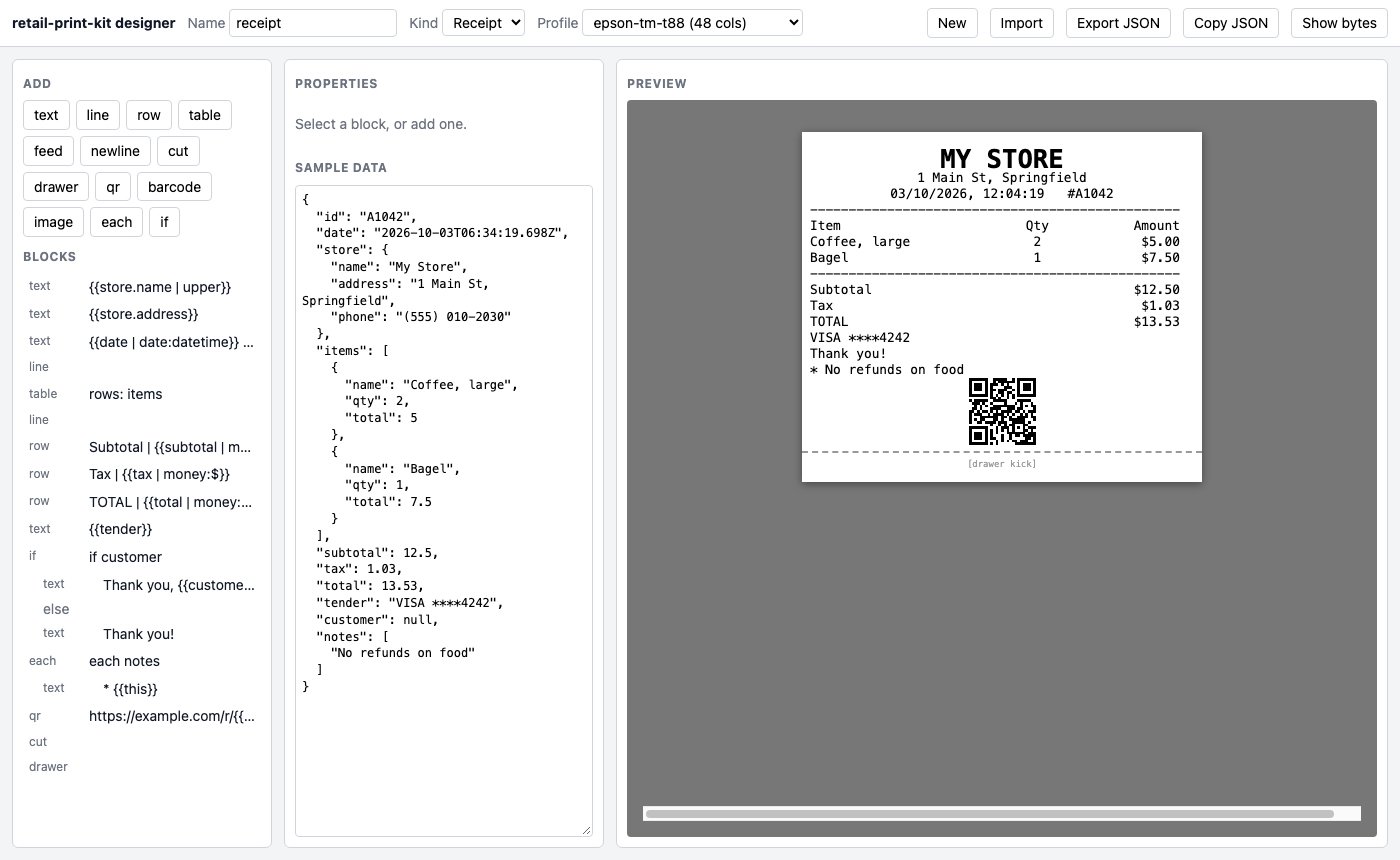Click inside the Sample Data JSON text area

[x=444, y=510]
